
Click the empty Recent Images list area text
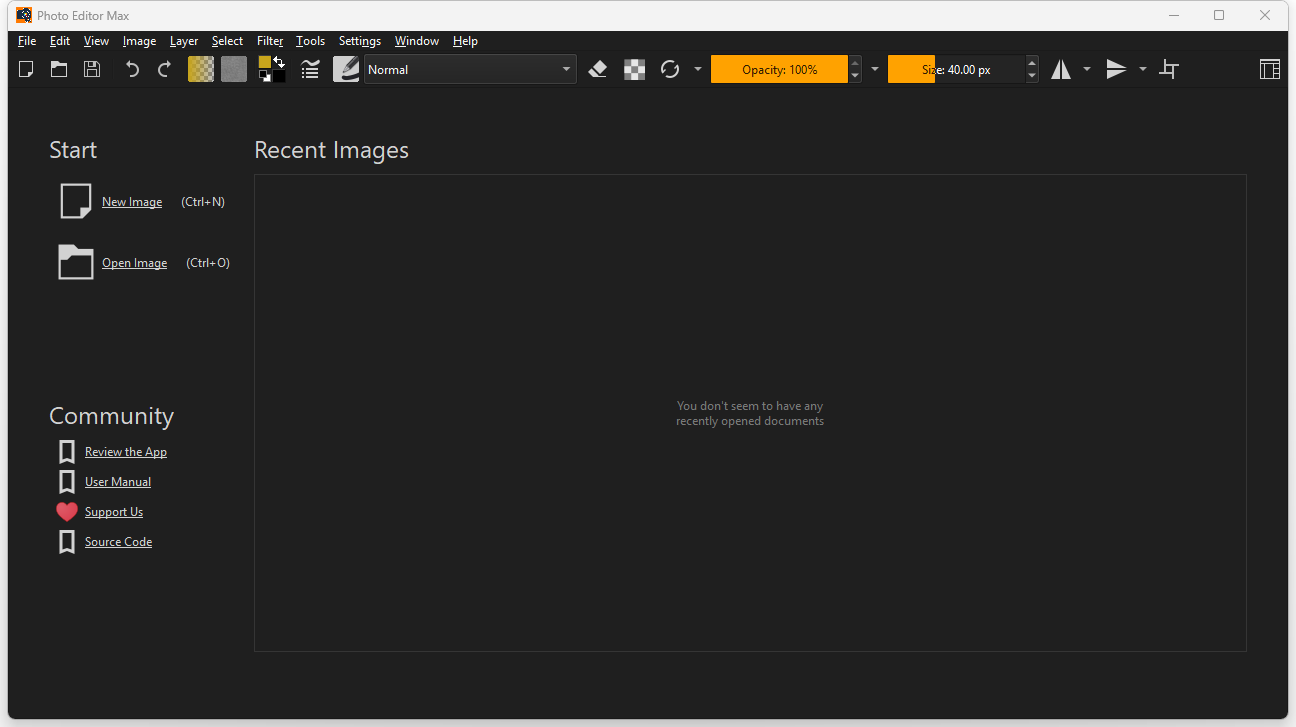click(750, 414)
